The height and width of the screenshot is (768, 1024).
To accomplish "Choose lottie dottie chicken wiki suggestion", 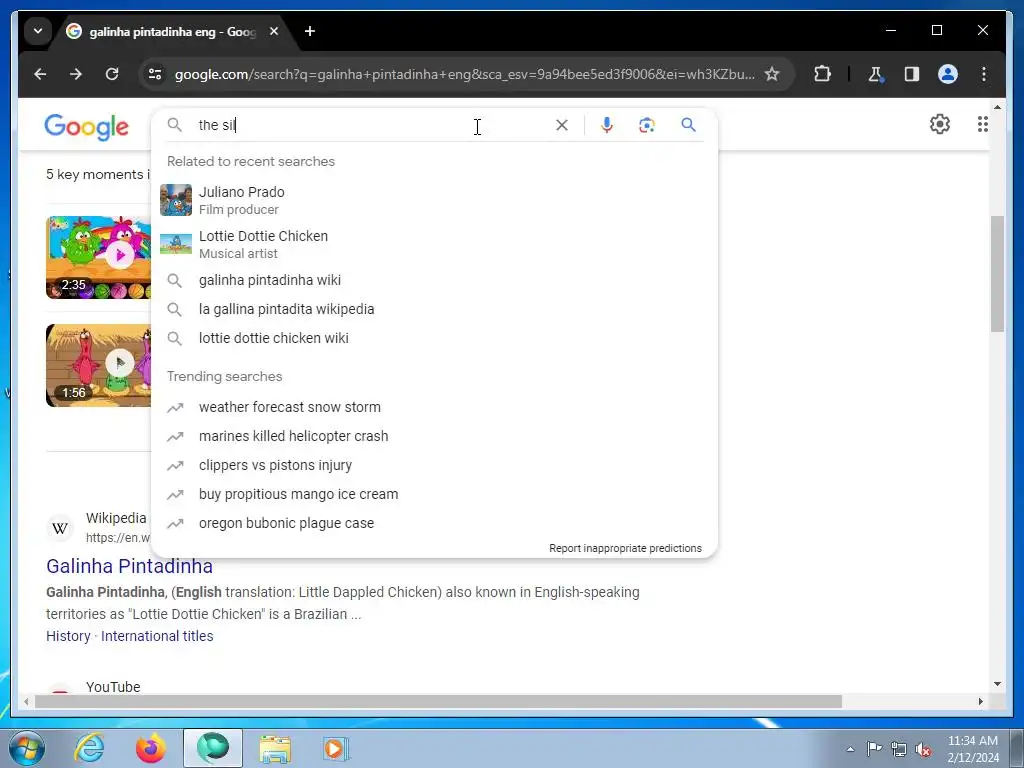I will coord(434,338).
